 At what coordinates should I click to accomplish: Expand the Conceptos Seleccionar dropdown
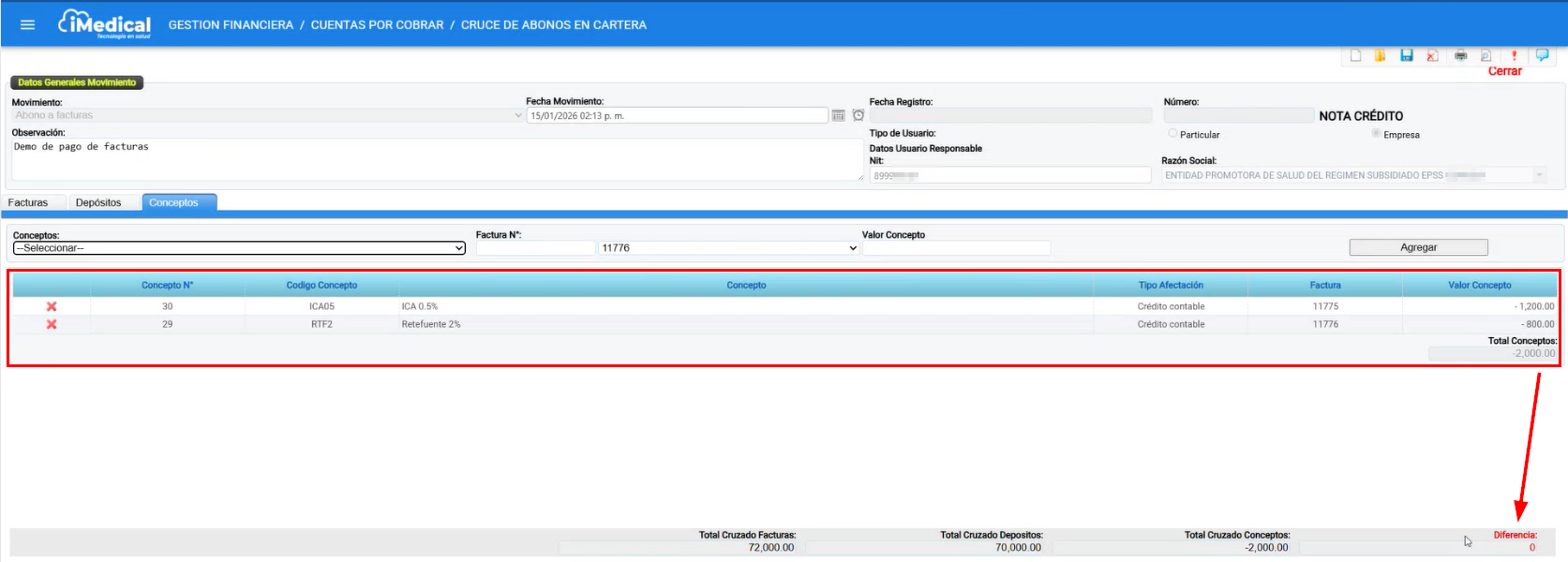pyautogui.click(x=239, y=248)
